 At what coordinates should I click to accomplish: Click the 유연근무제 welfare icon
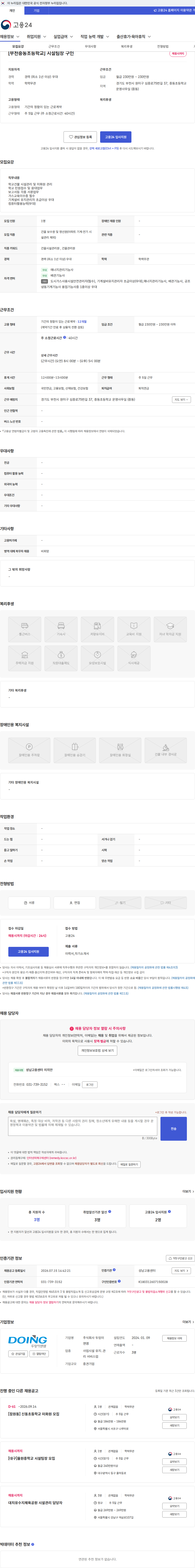tap(97, 659)
